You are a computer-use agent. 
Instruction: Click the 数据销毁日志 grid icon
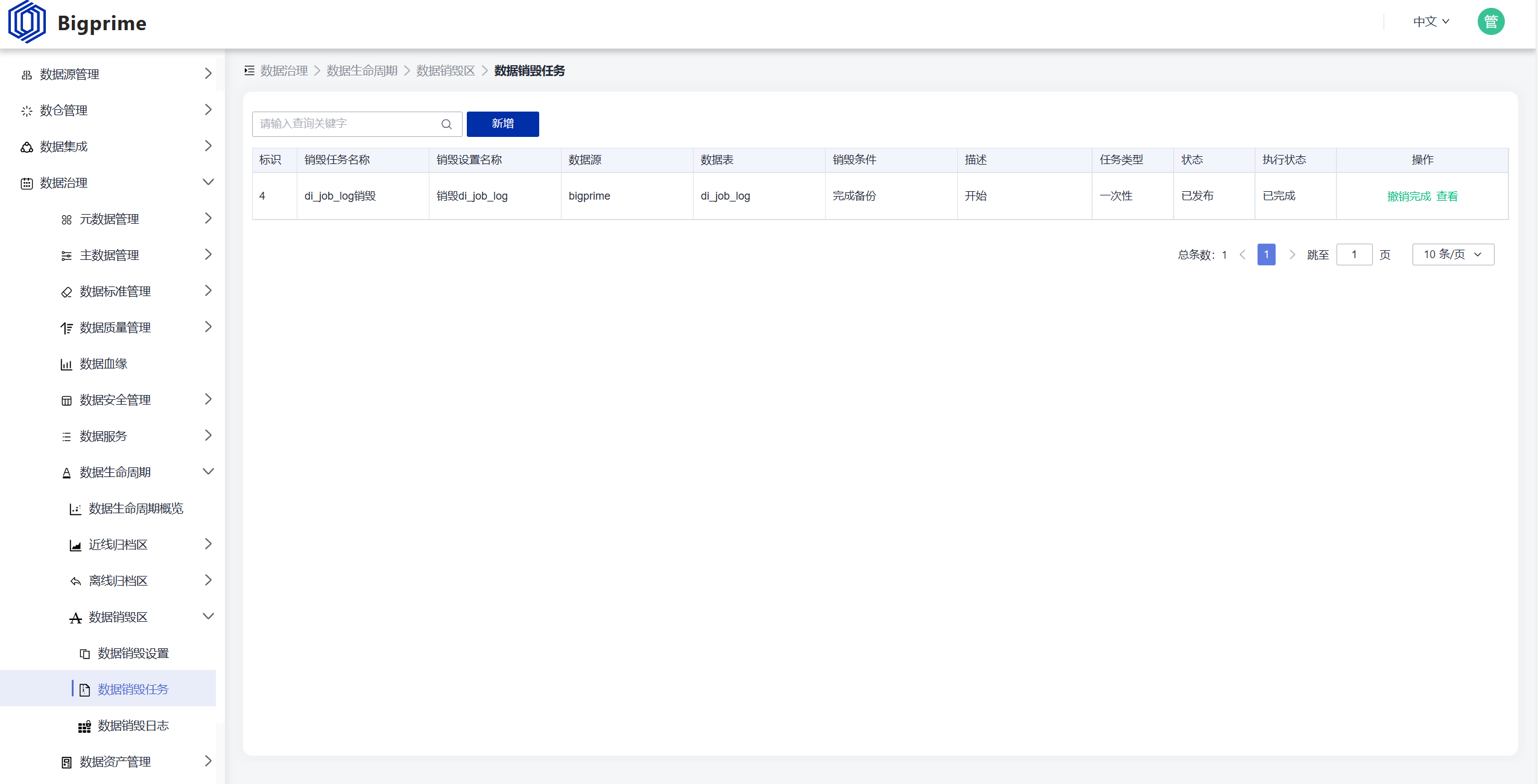coord(84,726)
